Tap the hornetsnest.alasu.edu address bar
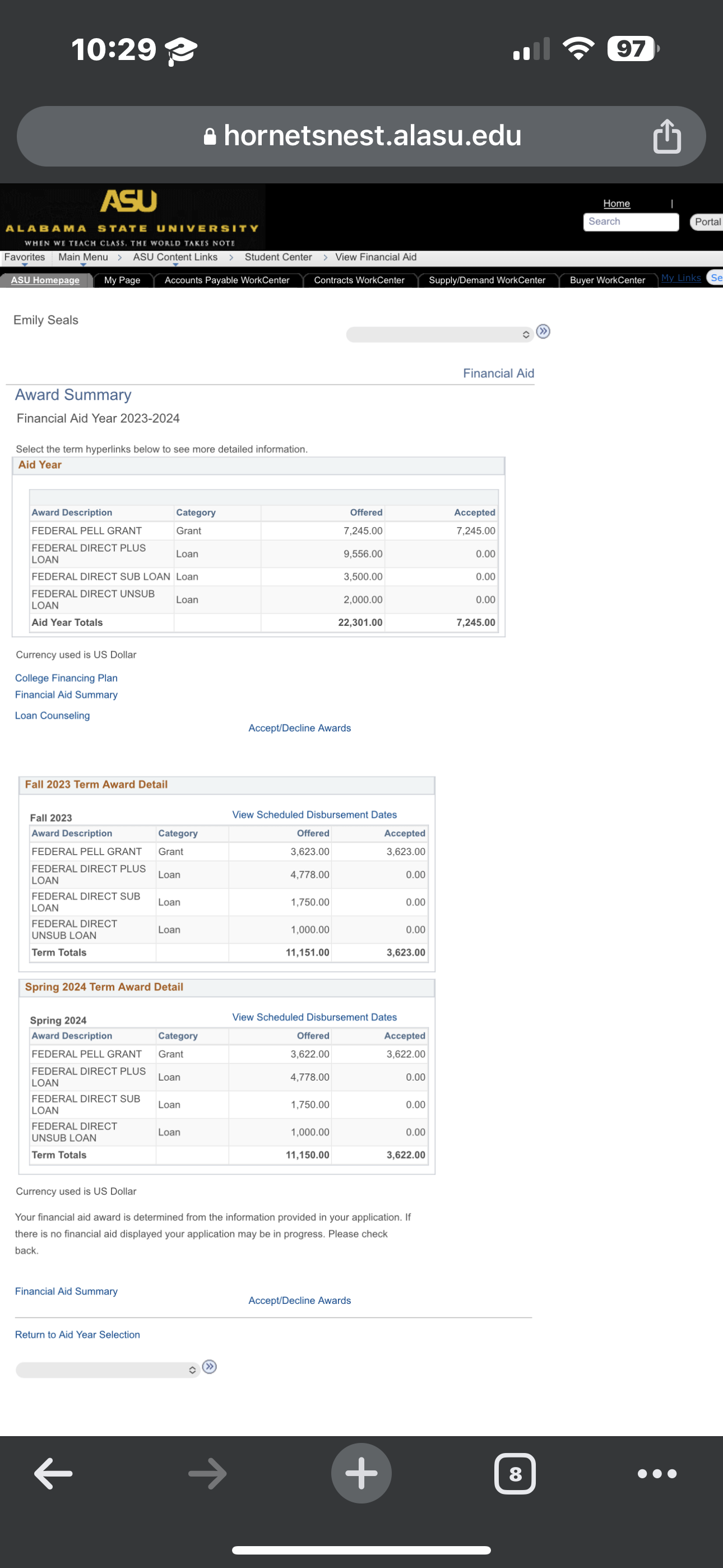723x1568 pixels. tap(361, 136)
